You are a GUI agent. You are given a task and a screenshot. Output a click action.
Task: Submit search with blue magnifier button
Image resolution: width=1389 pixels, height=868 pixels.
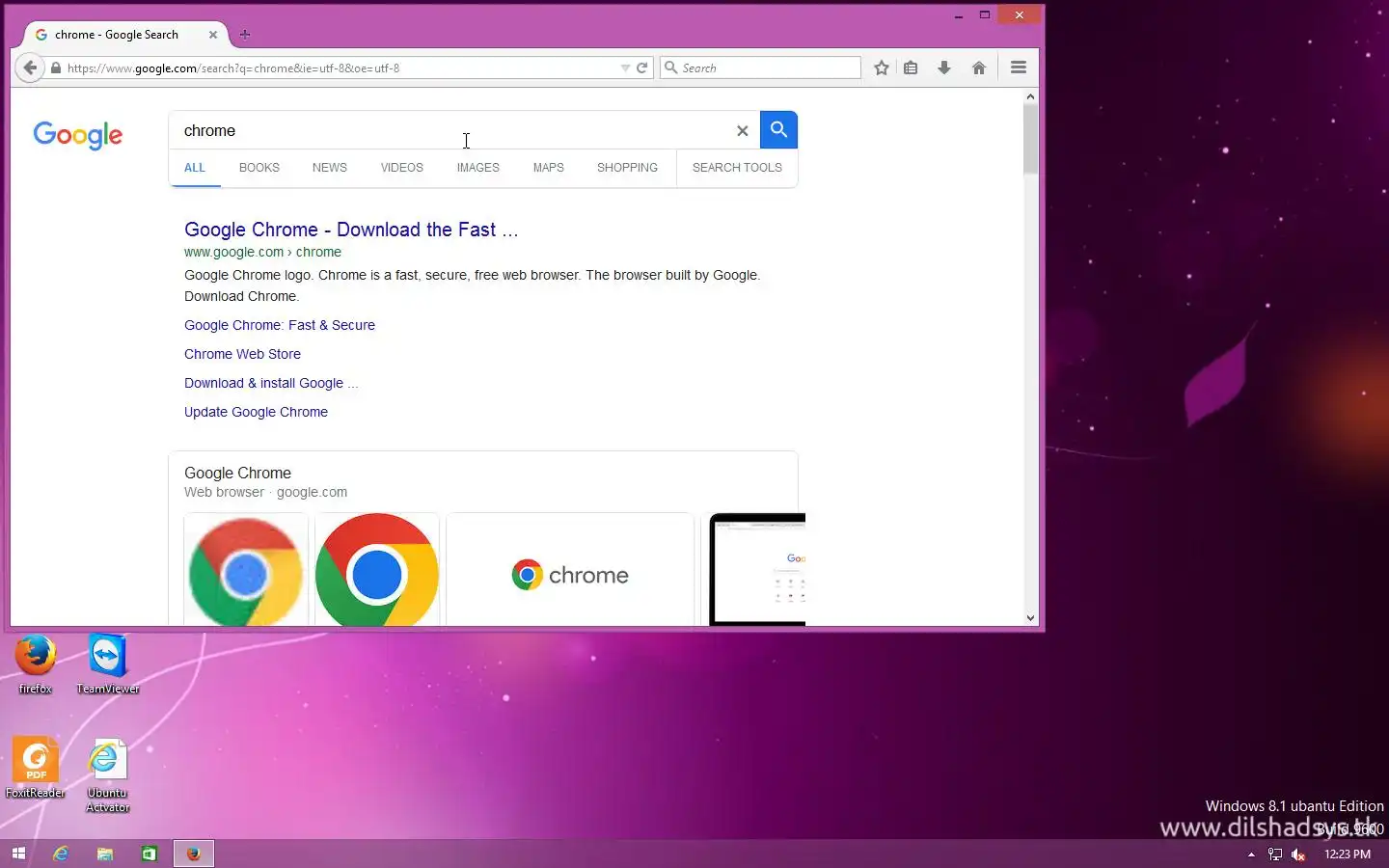coord(778,129)
